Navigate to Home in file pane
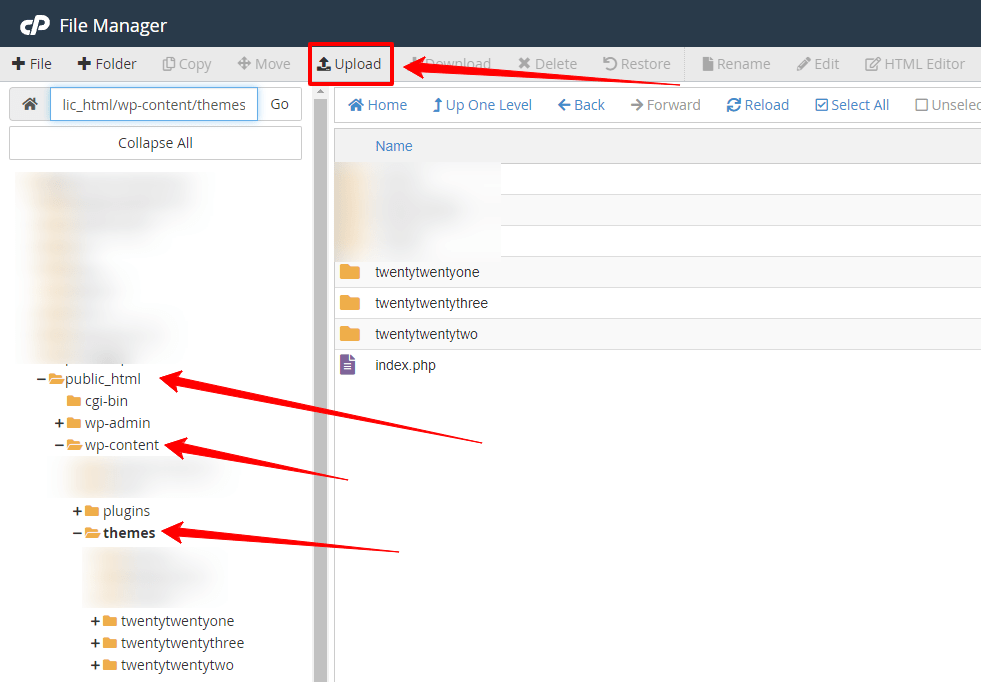This screenshot has height=682, width=981. coord(378,105)
